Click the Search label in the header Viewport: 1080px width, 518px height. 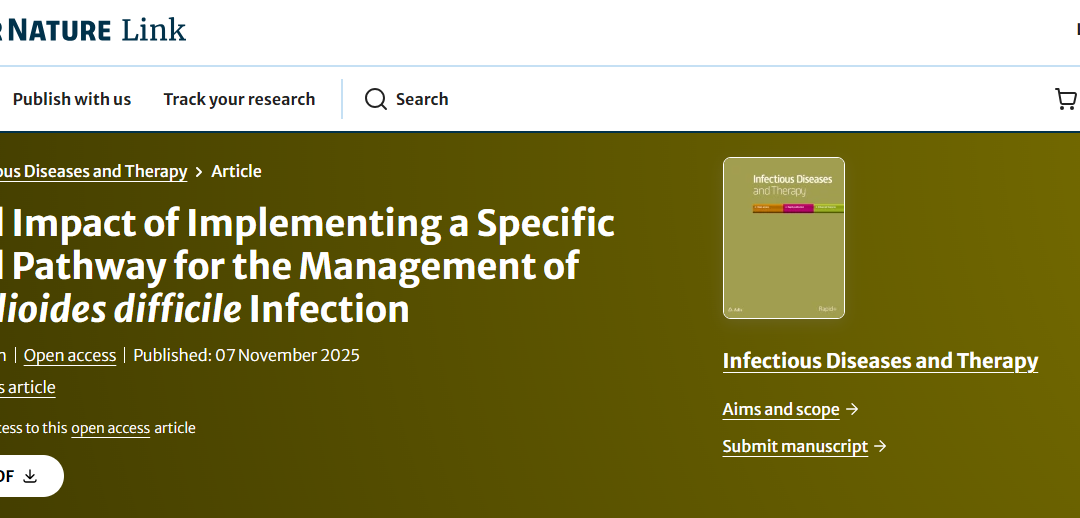coord(421,99)
